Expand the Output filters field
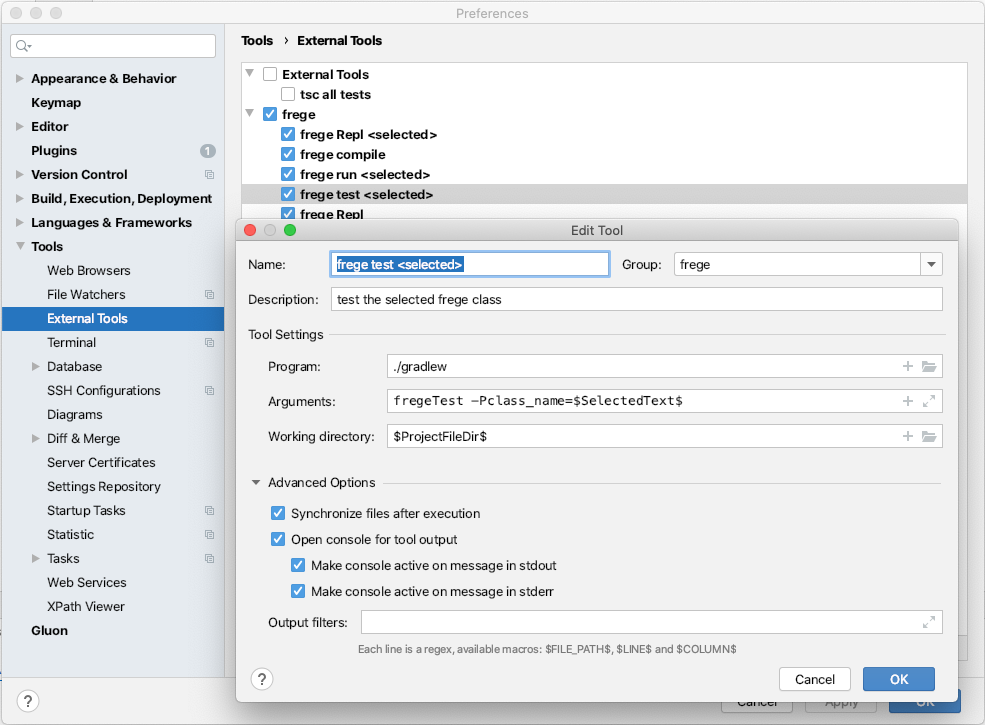The image size is (985, 725). [928, 622]
